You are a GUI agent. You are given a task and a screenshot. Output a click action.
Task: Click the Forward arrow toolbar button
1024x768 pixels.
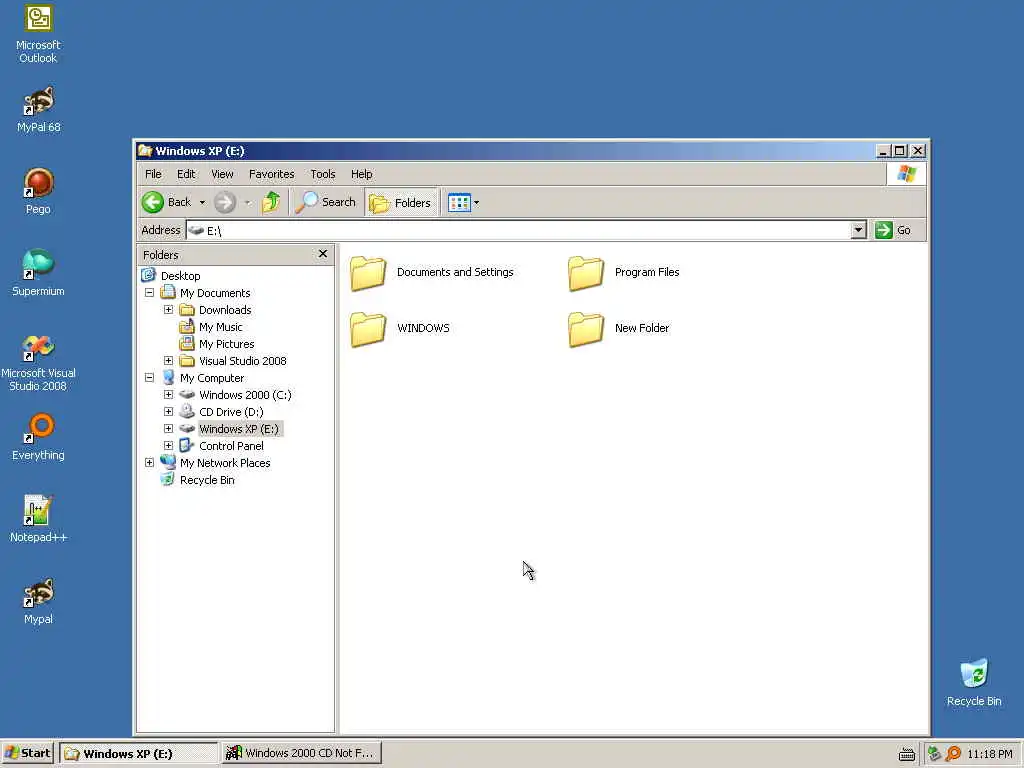point(225,202)
